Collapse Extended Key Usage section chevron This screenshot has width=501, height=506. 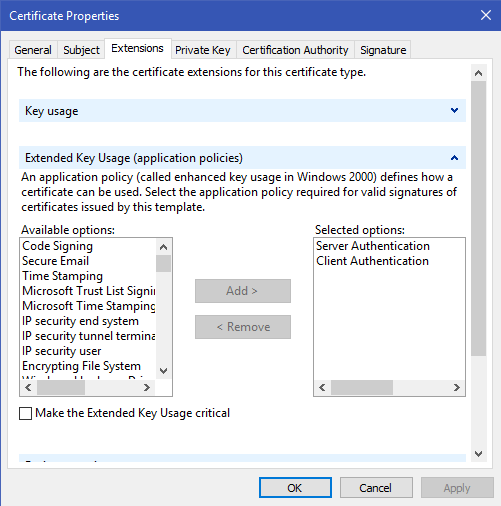click(454, 158)
